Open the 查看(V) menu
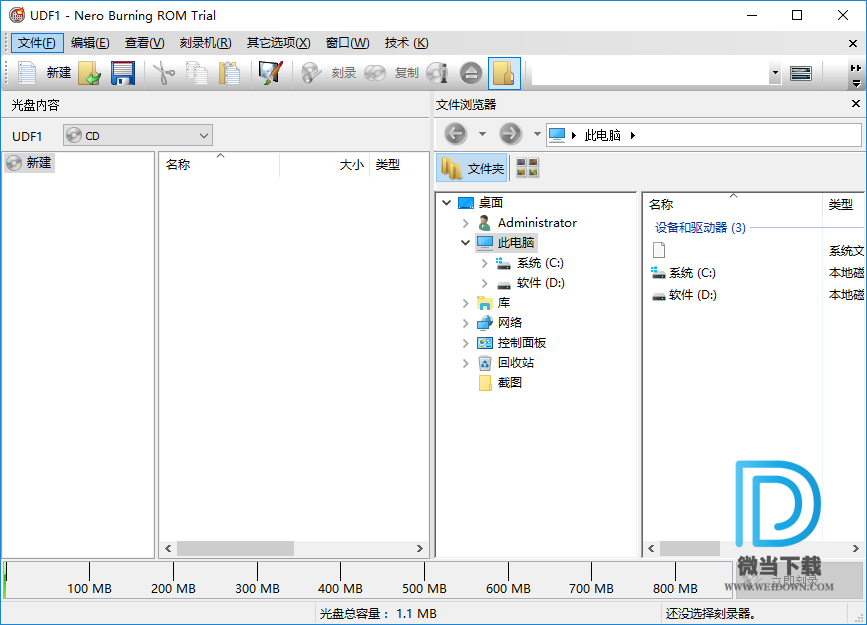 pos(144,43)
